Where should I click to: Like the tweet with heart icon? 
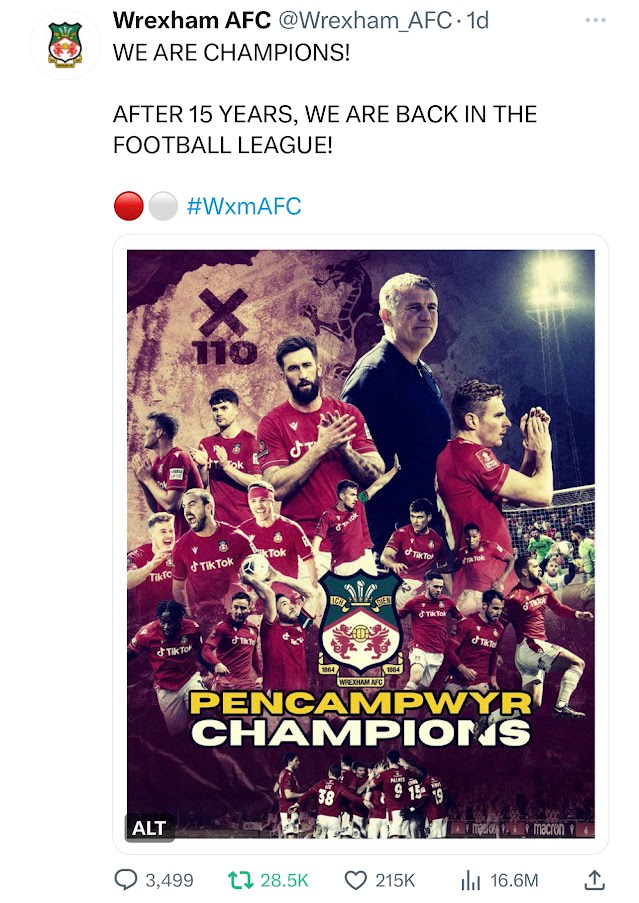point(356,880)
